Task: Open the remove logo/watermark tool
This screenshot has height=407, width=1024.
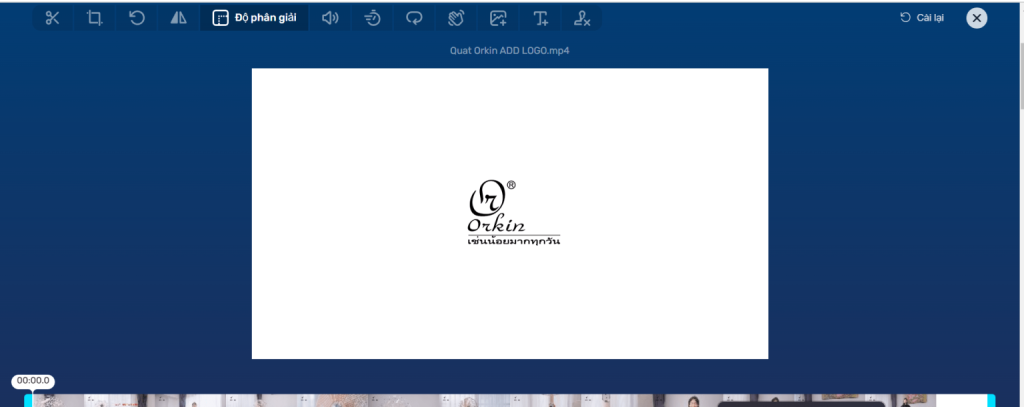Action: click(x=582, y=18)
